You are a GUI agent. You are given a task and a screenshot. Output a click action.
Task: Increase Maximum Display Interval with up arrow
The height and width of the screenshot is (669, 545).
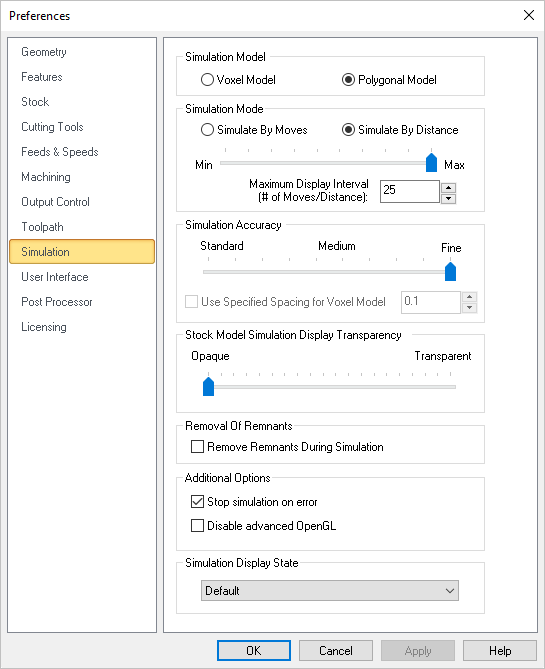pyautogui.click(x=448, y=187)
